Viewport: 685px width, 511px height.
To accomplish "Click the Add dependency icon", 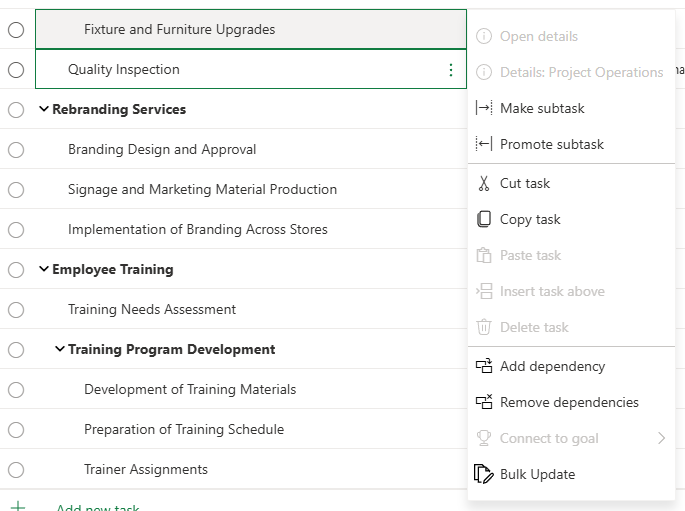I will point(484,366).
